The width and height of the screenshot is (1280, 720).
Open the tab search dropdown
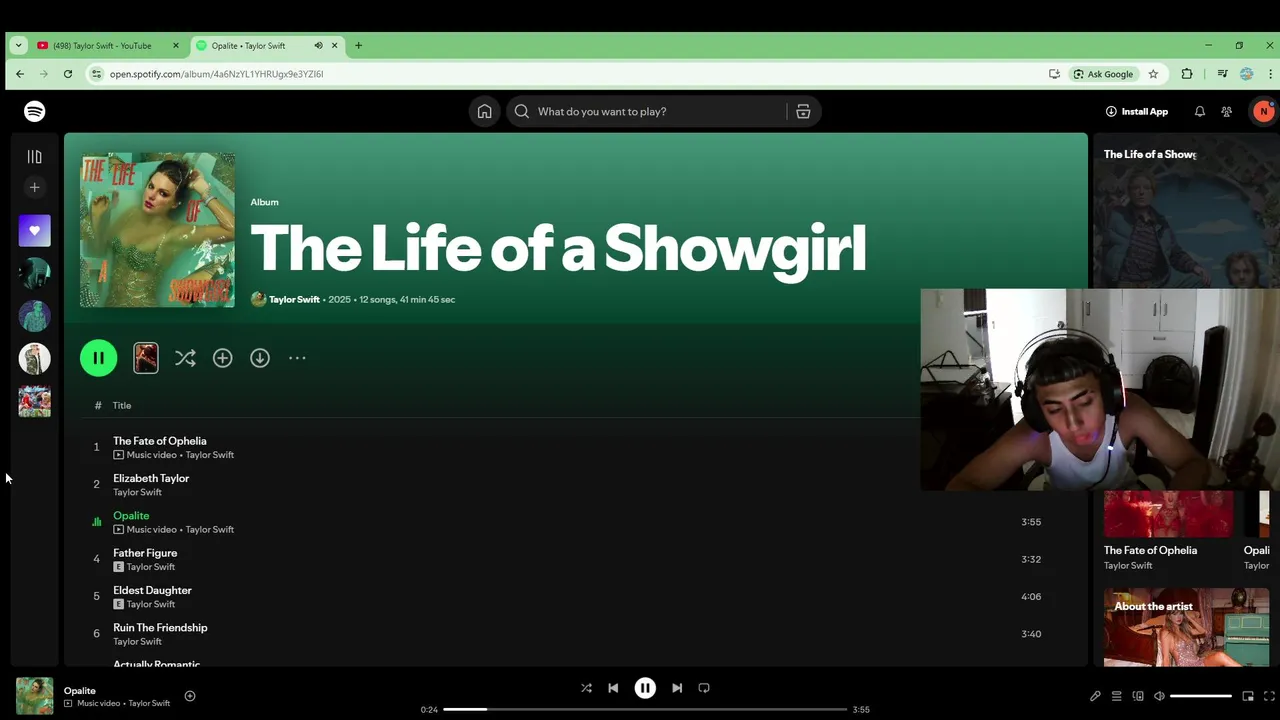click(18, 45)
